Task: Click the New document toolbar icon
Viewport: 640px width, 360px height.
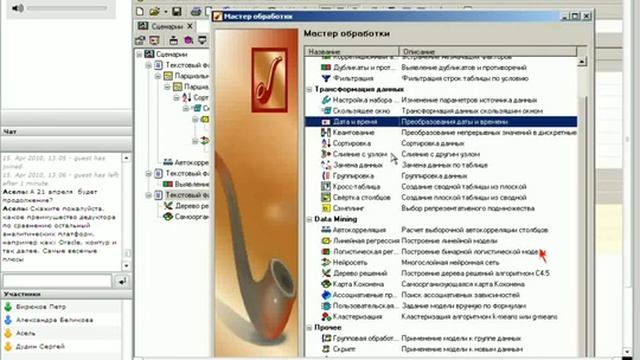Action: 140,11
